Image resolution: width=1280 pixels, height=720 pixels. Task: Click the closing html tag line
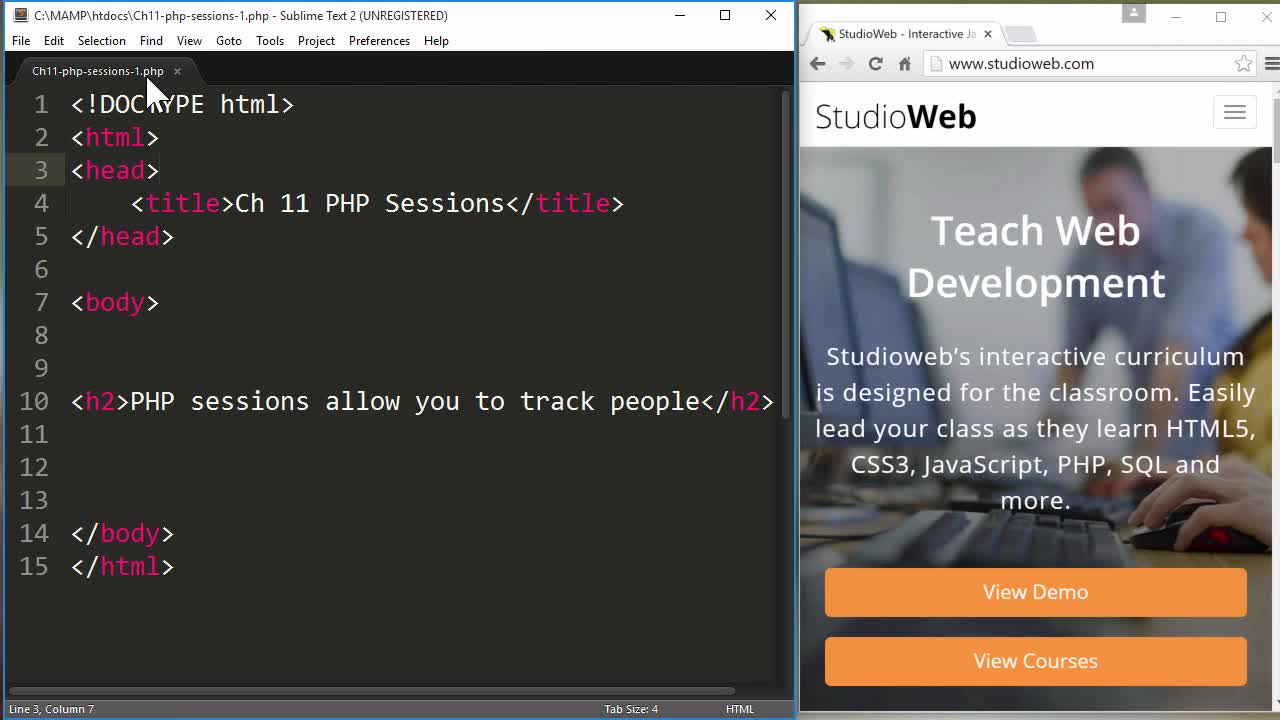(122, 566)
